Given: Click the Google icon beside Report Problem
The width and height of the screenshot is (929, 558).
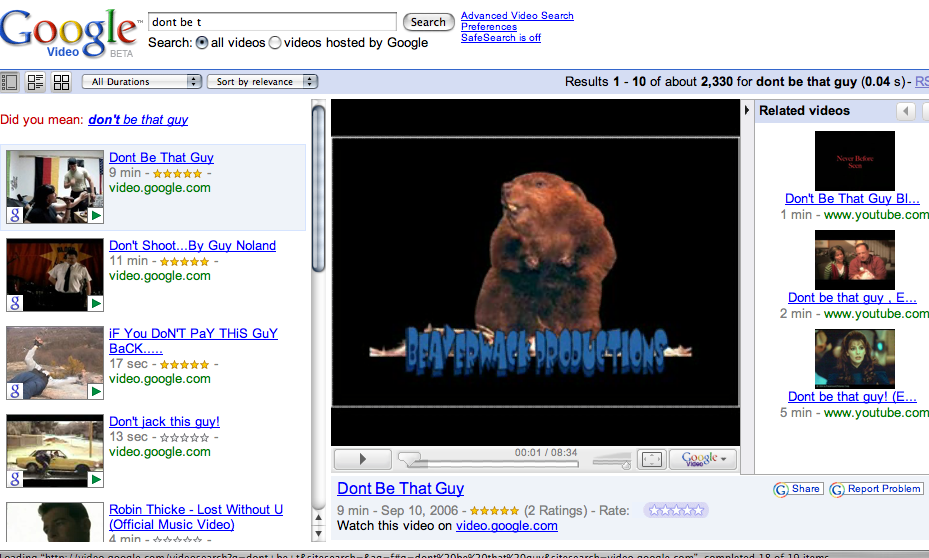Looking at the screenshot, I should pyautogui.click(x=837, y=489).
